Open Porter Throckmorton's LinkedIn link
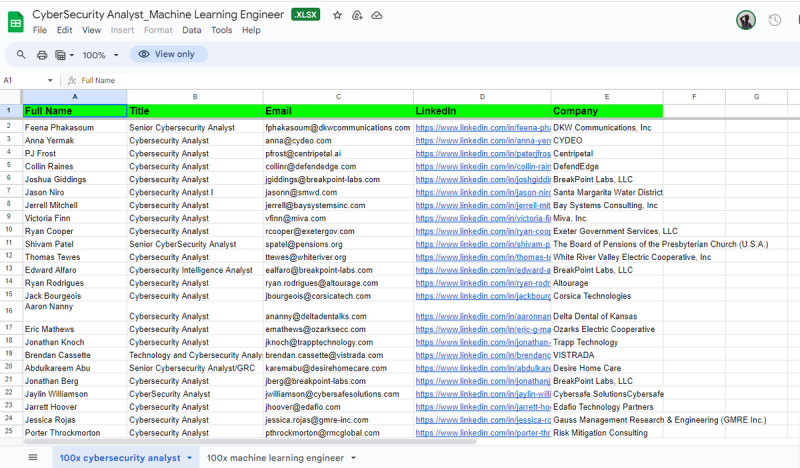Viewport: 800px width, 468px height. [x=483, y=432]
